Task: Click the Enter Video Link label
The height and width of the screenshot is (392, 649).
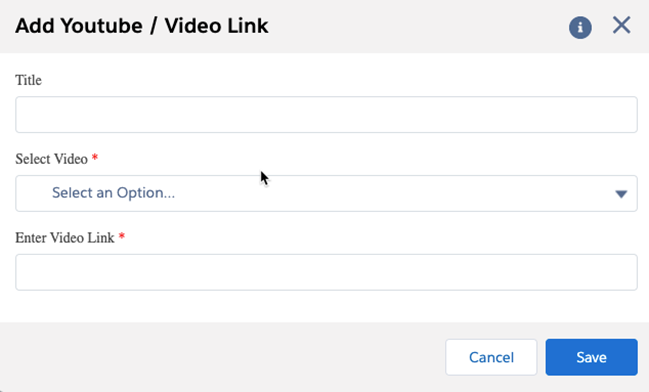Action: pos(65,238)
